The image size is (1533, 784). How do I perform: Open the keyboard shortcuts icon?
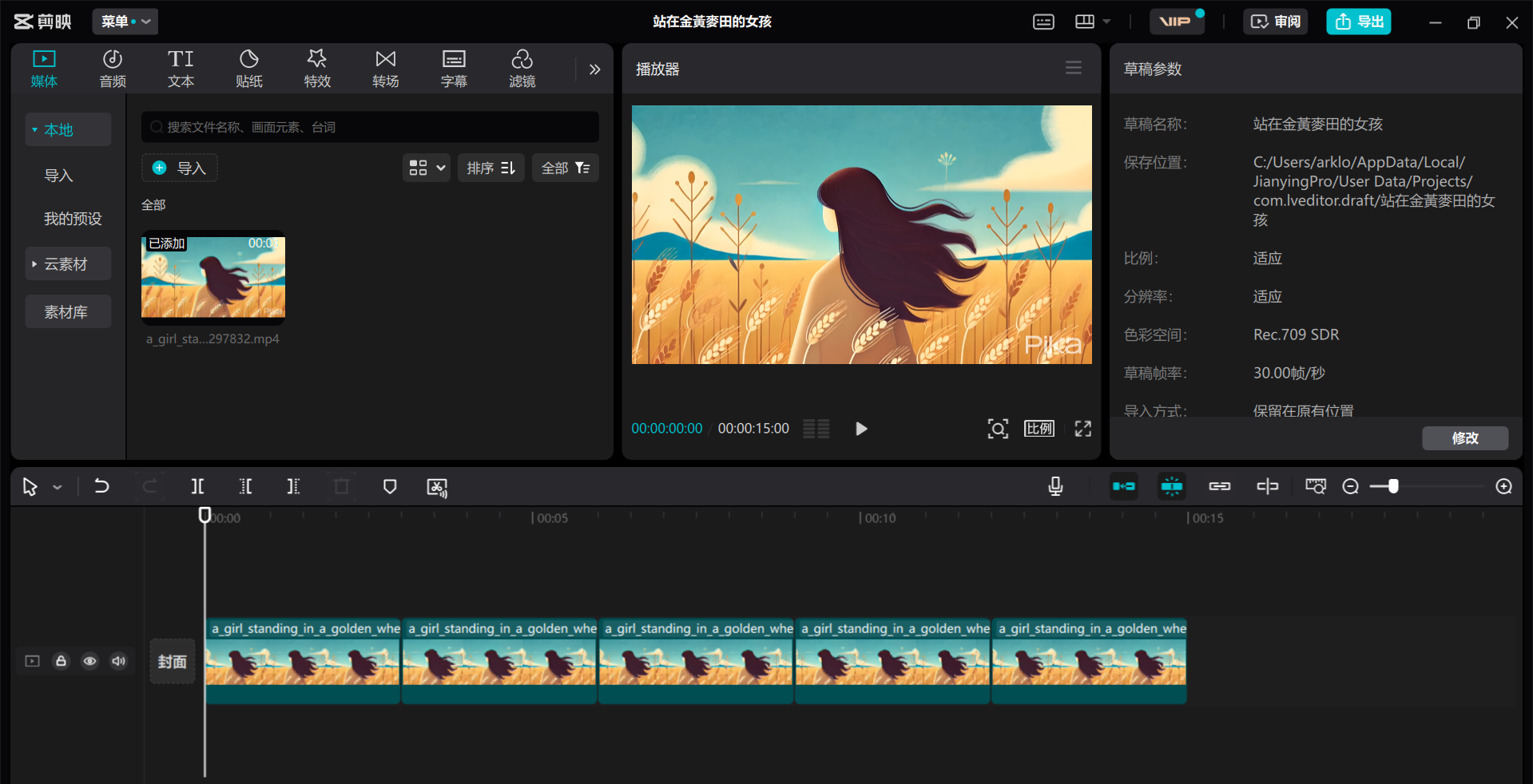click(x=1043, y=22)
